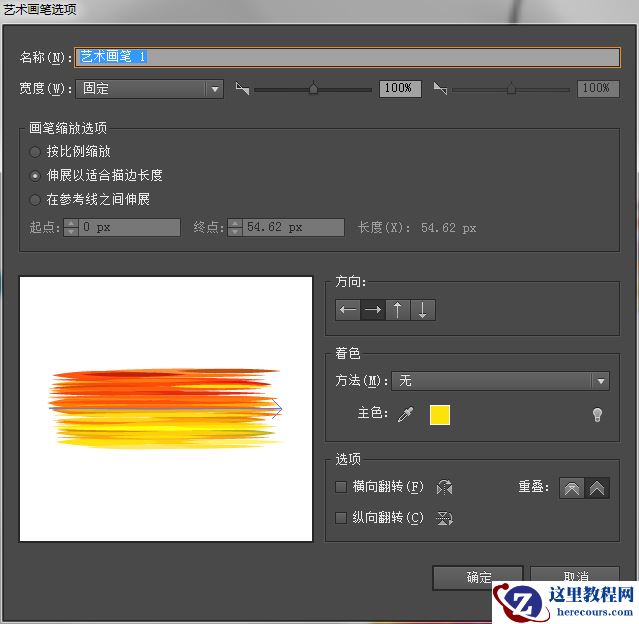Viewport: 639px width, 624px height.
Task: Select the 在参考线之间伸展 radio option
Action: coord(35,200)
